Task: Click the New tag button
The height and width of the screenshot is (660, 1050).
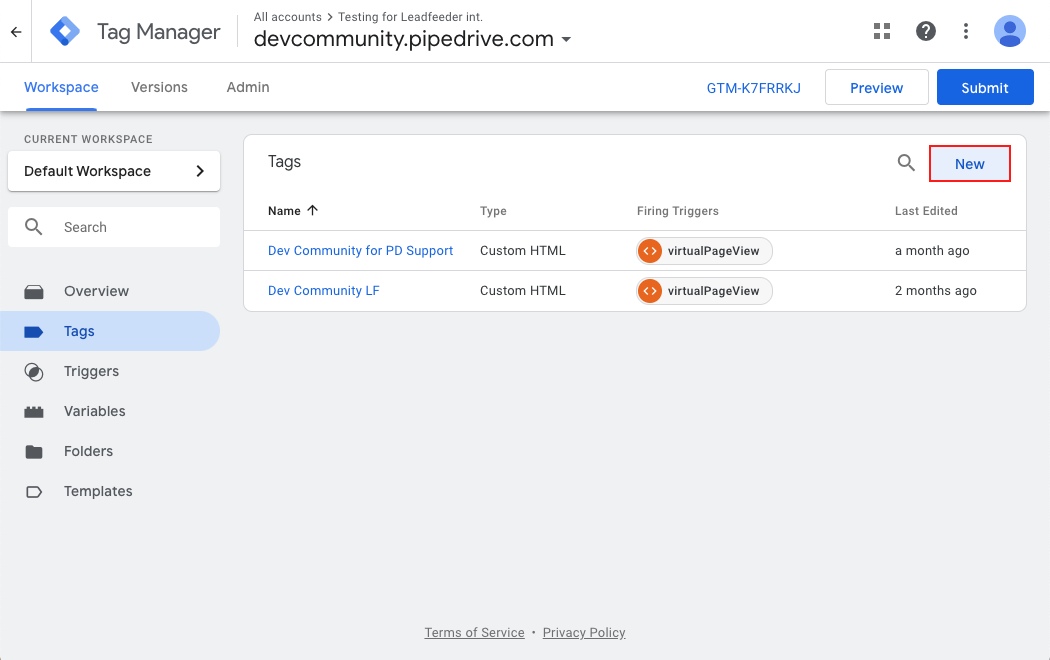Action: click(x=970, y=164)
